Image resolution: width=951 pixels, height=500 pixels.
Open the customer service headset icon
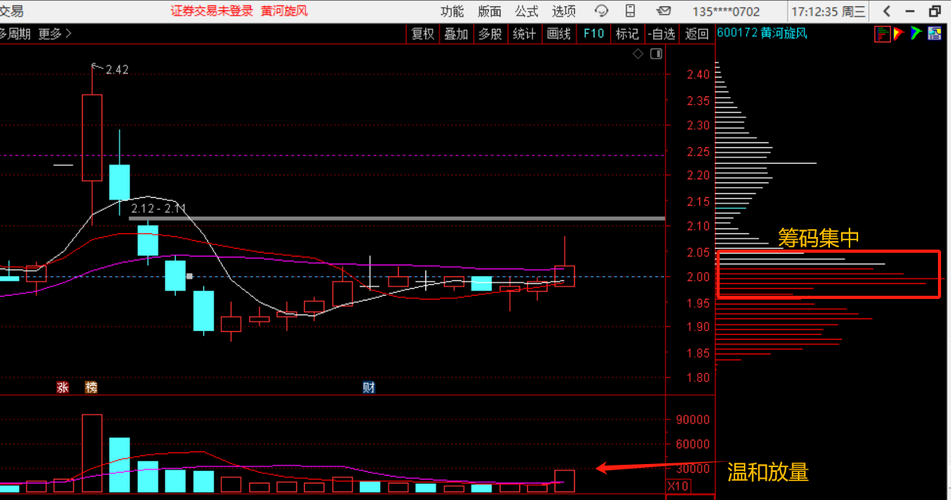(x=601, y=11)
